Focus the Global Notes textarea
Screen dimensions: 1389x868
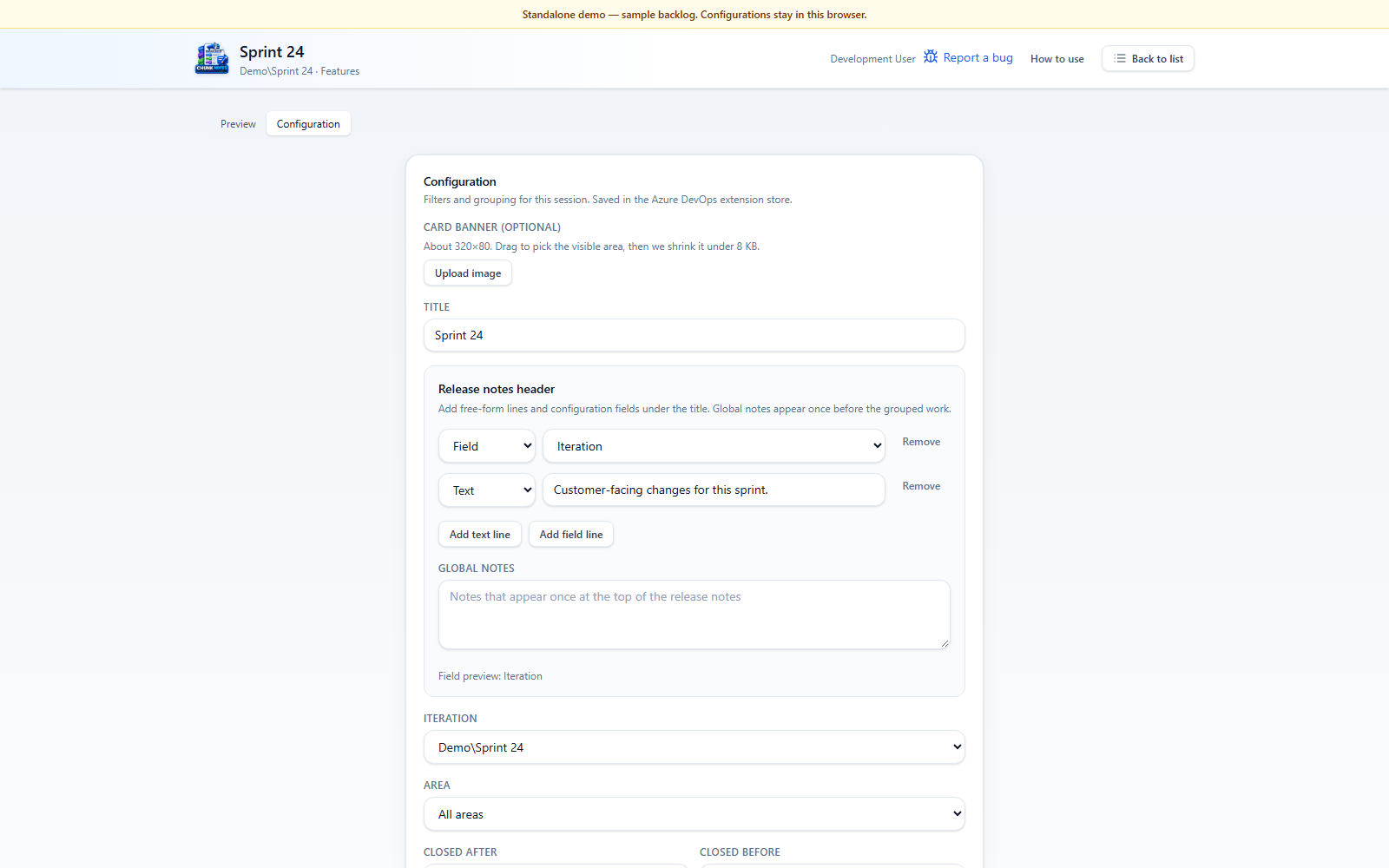[694, 615]
